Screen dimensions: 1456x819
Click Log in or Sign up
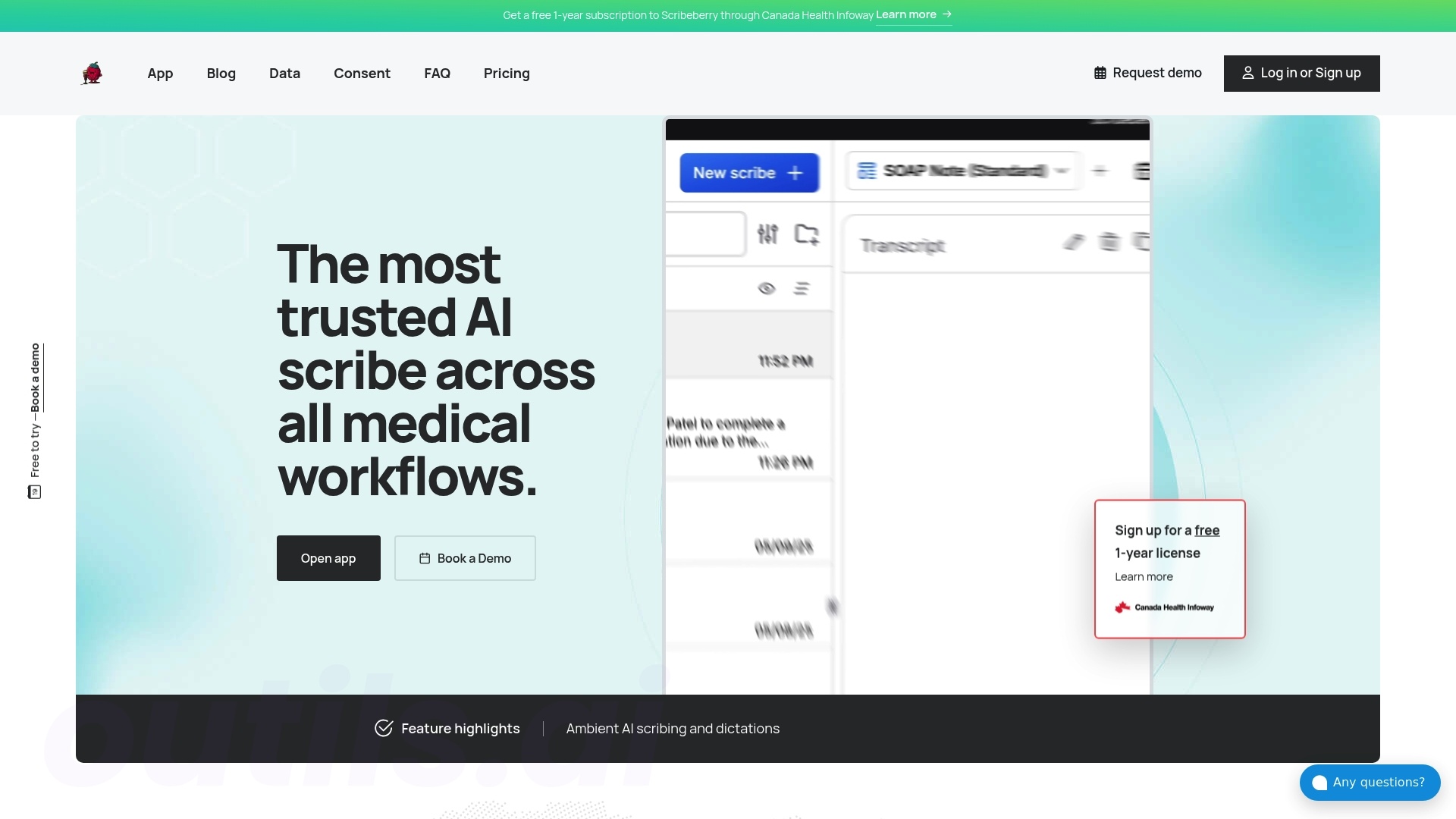pyautogui.click(x=1301, y=74)
